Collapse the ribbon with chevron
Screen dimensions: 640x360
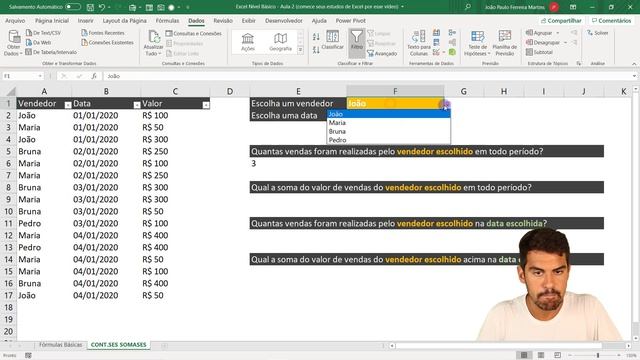634,64
